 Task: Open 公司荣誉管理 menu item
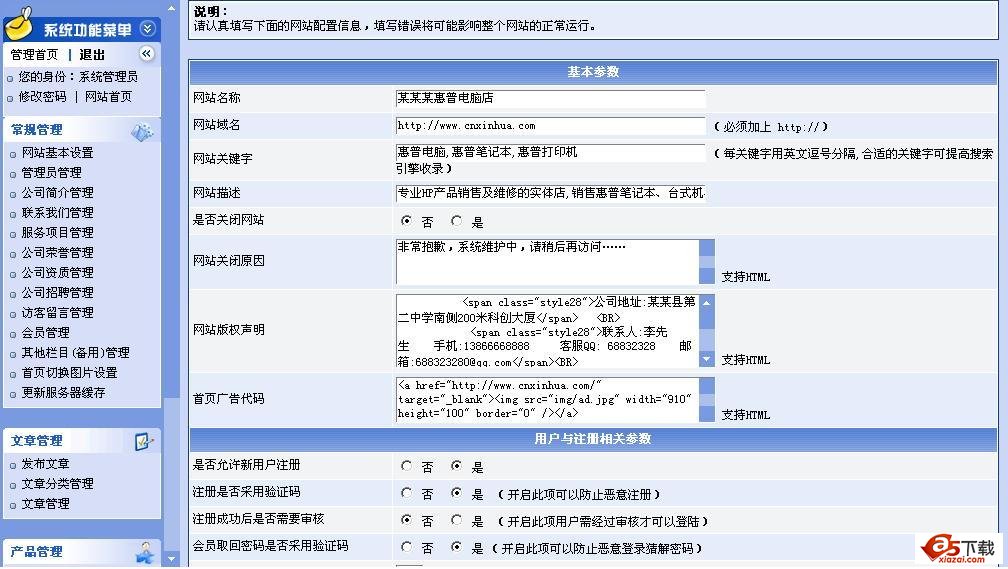pyautogui.click(x=58, y=253)
